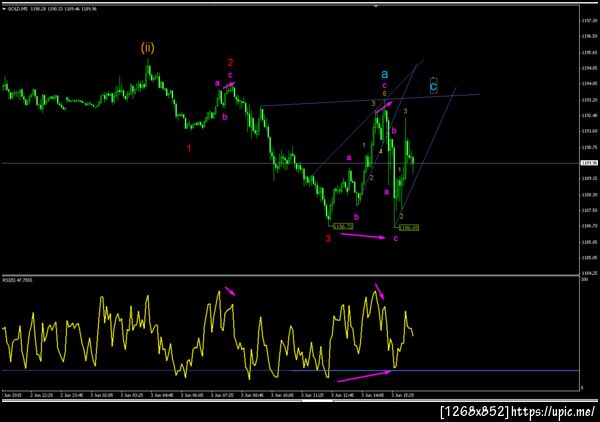Screen dimensions: 600x422
Task: Click the price tag beside the wave 3 low
Action: (x=343, y=227)
